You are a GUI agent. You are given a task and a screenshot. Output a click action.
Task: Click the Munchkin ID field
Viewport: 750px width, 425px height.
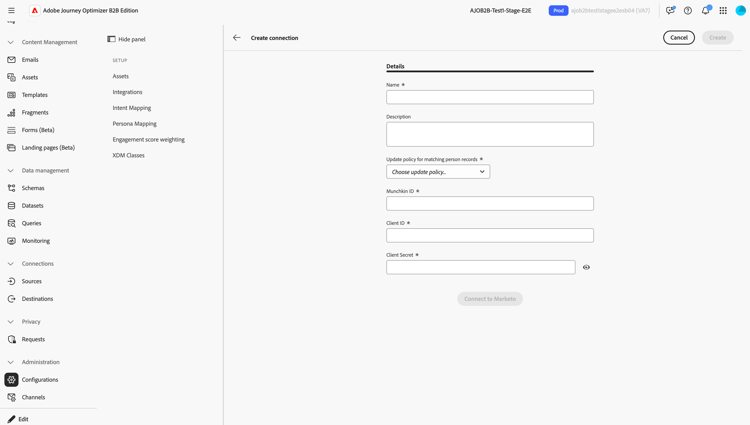point(490,203)
